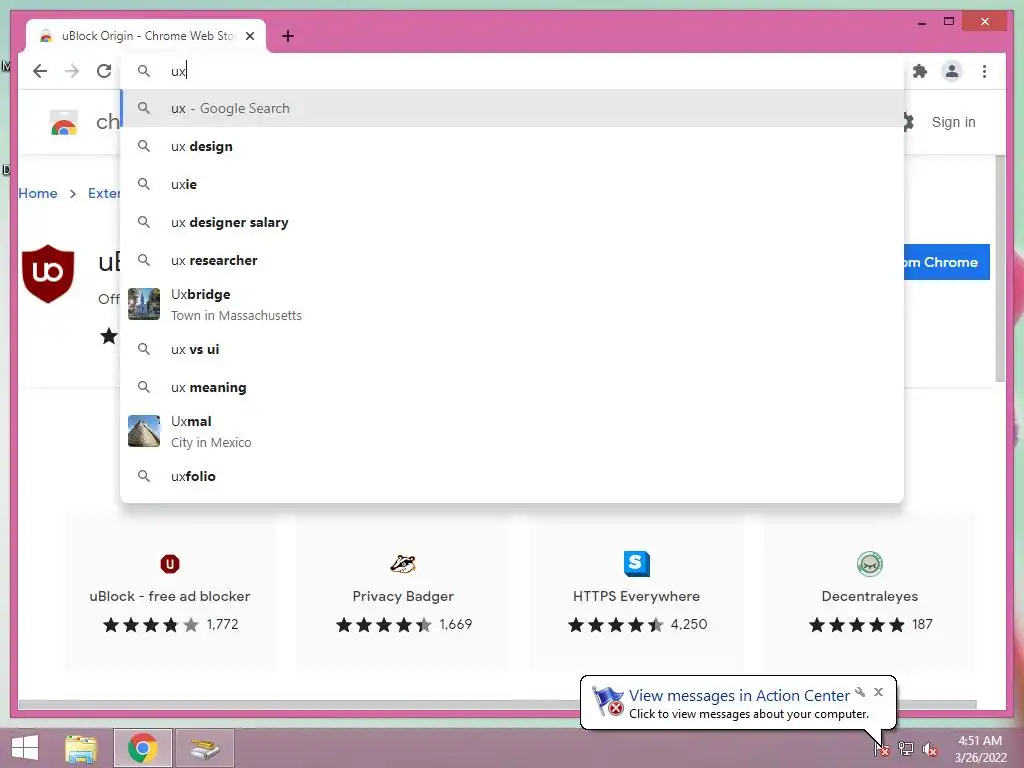Click the 'HTTPS Everywhere' title text
Viewport: 1024px width, 768px height.
pos(636,596)
